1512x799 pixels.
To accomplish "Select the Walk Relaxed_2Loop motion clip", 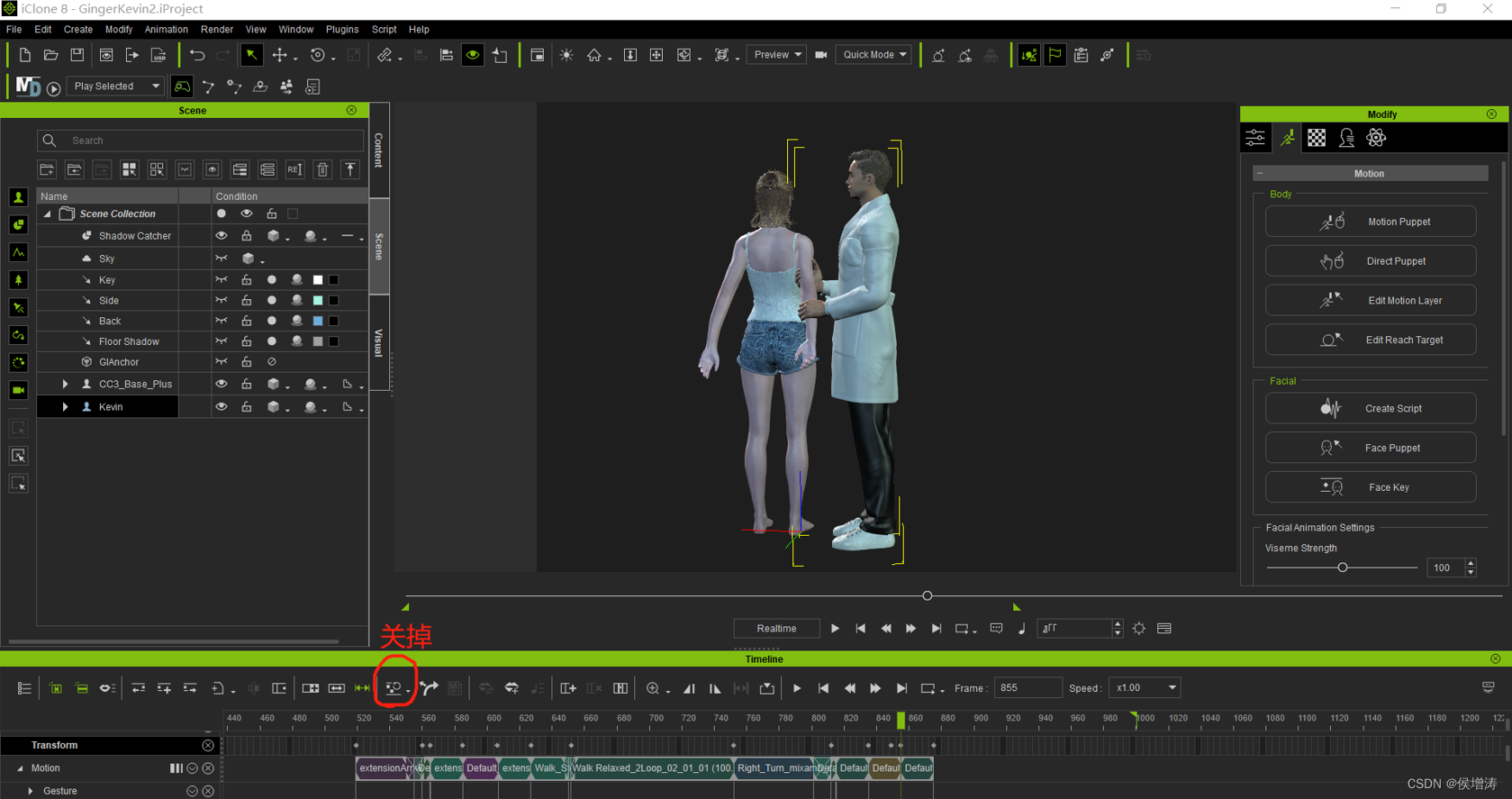I will coord(652,768).
